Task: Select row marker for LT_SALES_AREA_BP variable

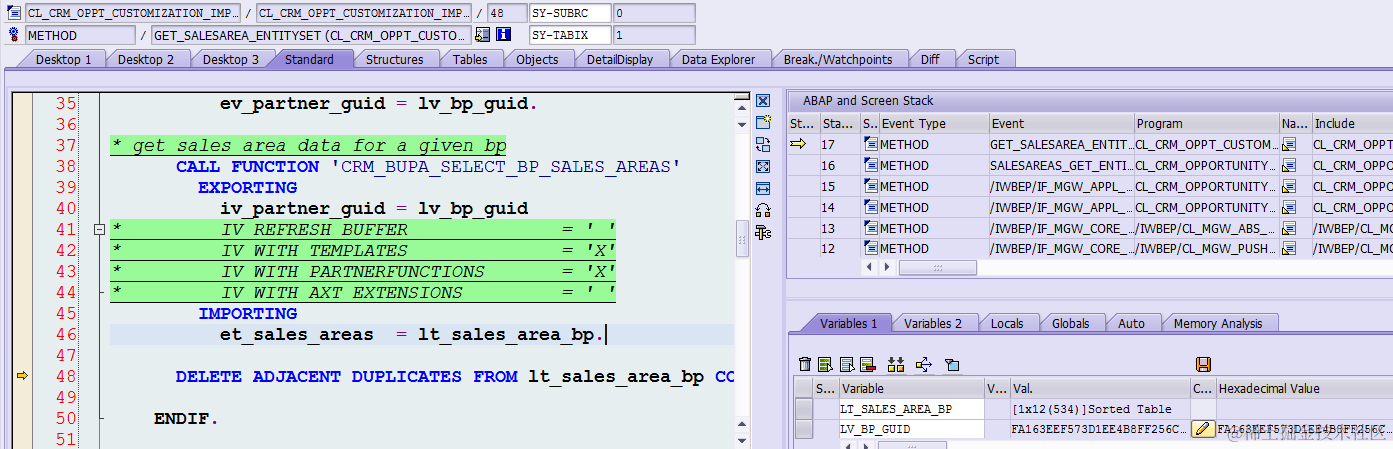Action: coord(804,409)
